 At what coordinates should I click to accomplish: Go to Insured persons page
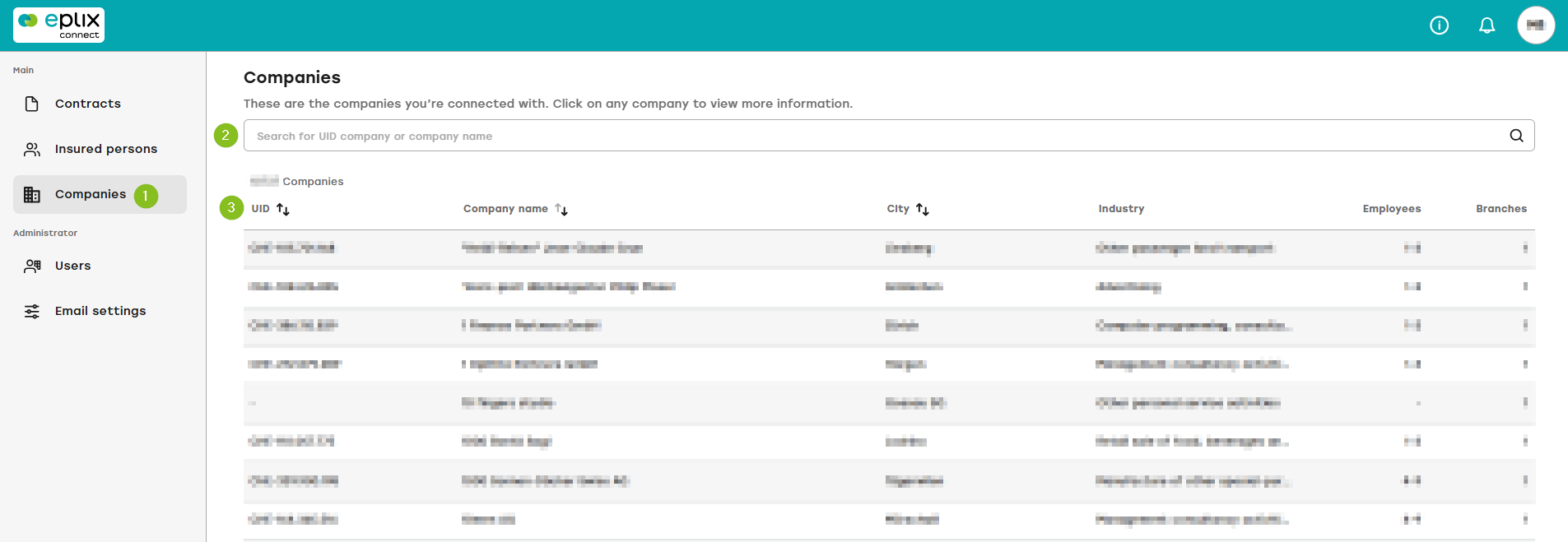click(106, 149)
